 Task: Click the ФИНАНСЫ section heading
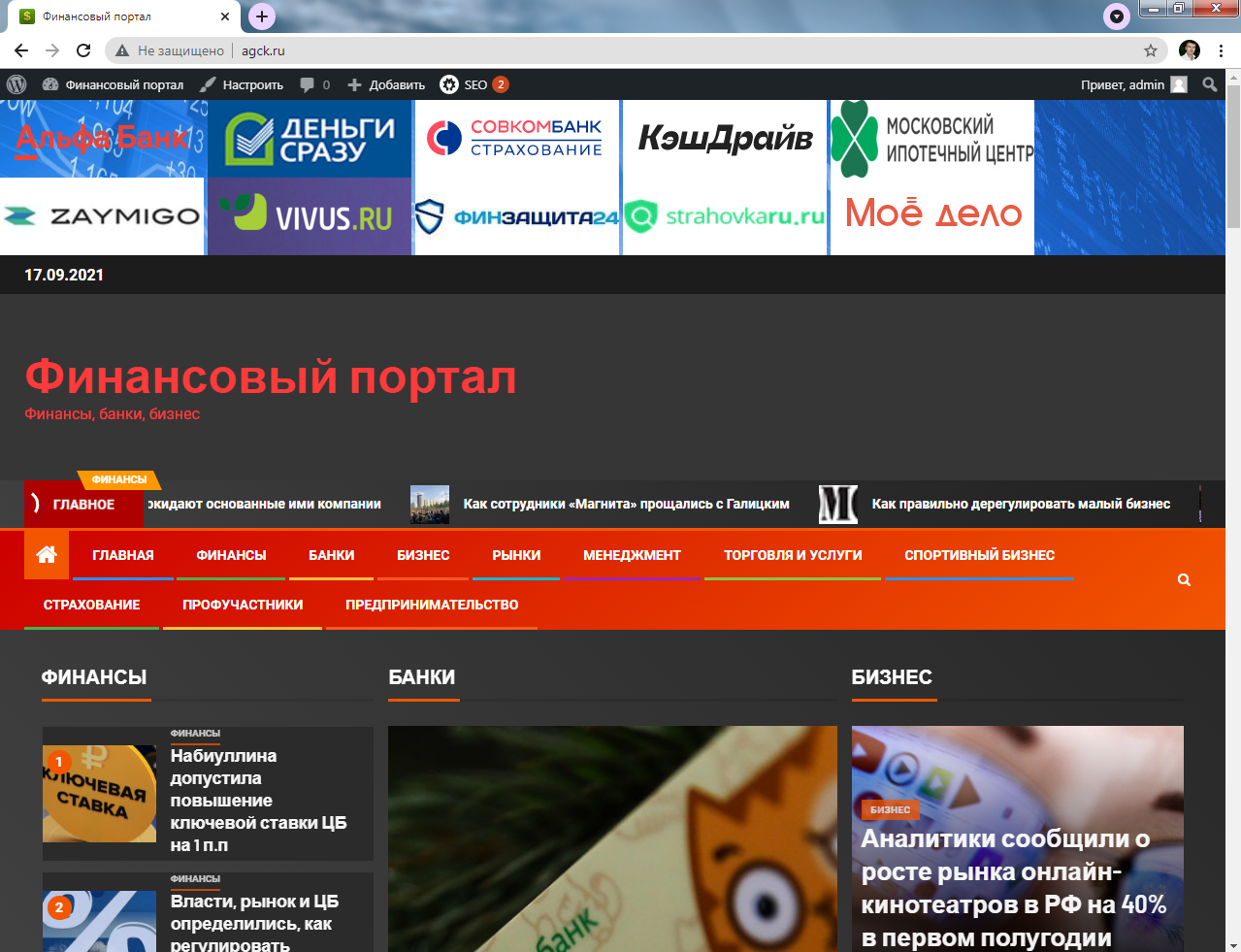(x=94, y=677)
